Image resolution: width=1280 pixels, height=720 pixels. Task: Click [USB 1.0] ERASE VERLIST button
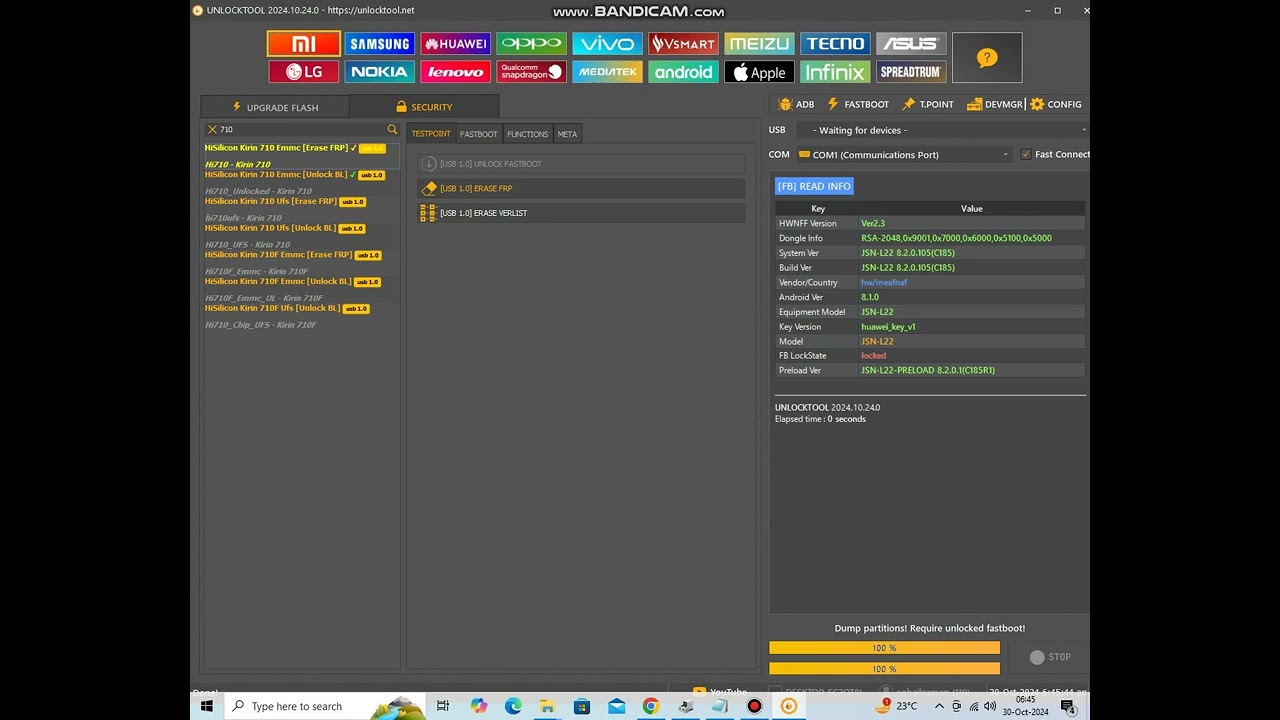[581, 213]
